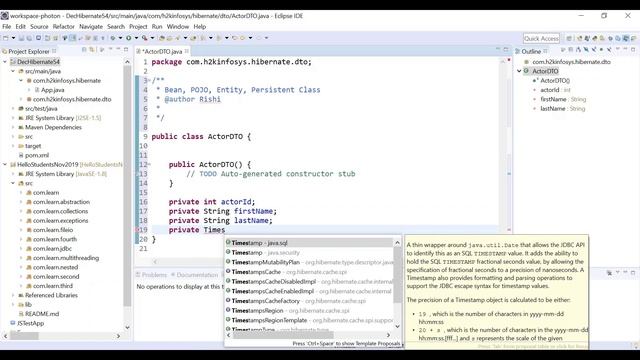Select the active Java perspective icon
Screen dimensions: 640x360
(625, 38)
